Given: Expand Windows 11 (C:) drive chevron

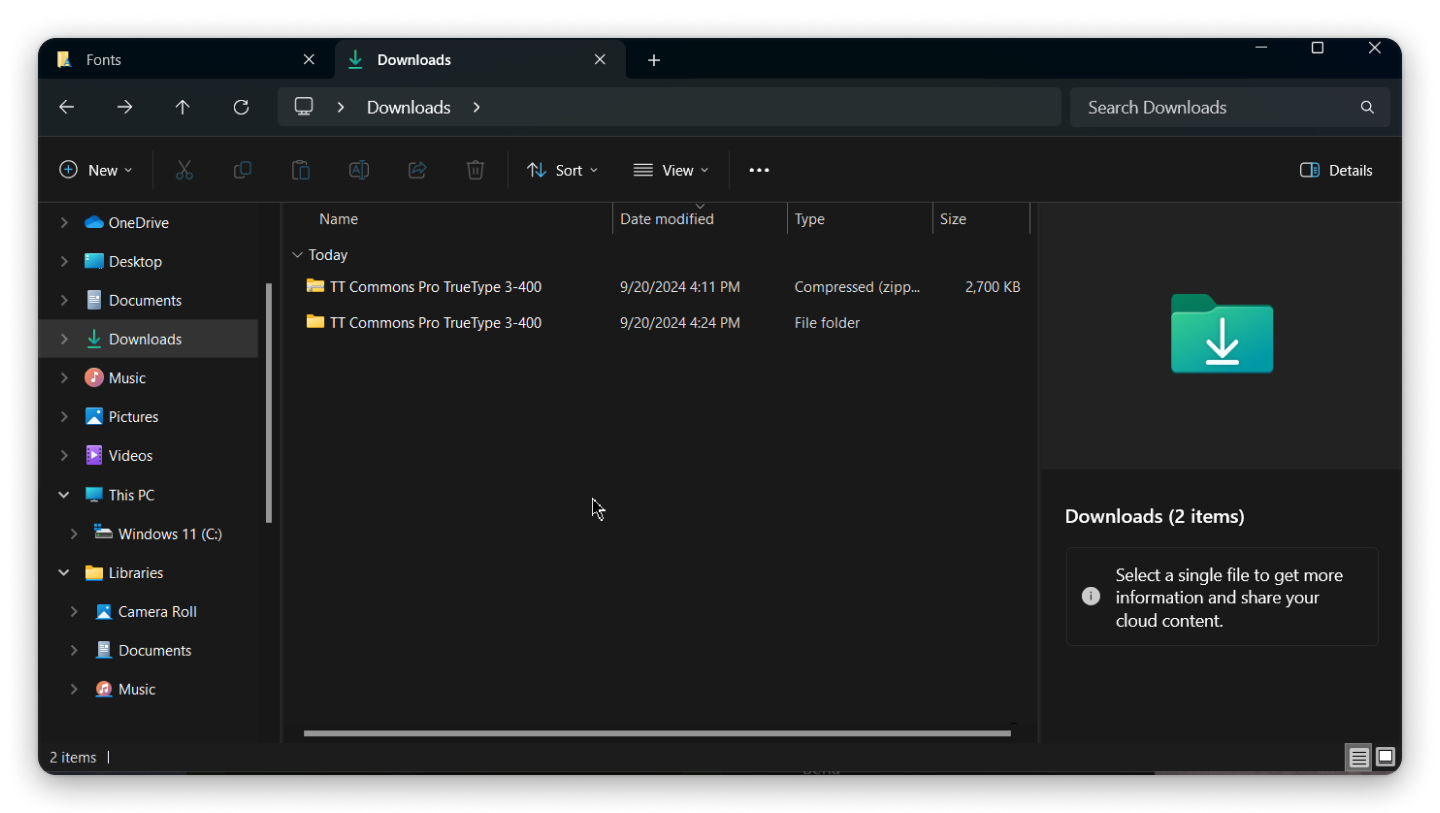Looking at the screenshot, I should (74, 534).
